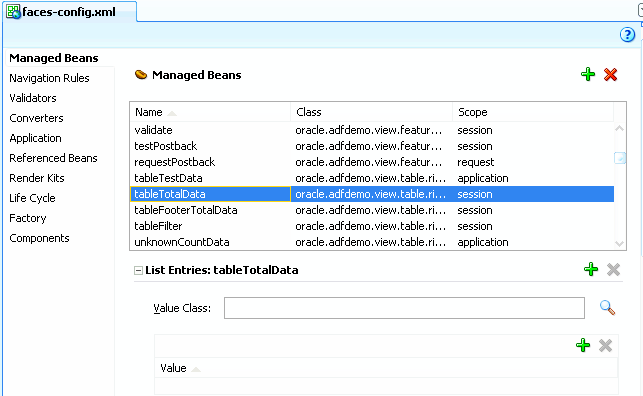Open Components section
This screenshot has height=396, width=643.
[39, 239]
